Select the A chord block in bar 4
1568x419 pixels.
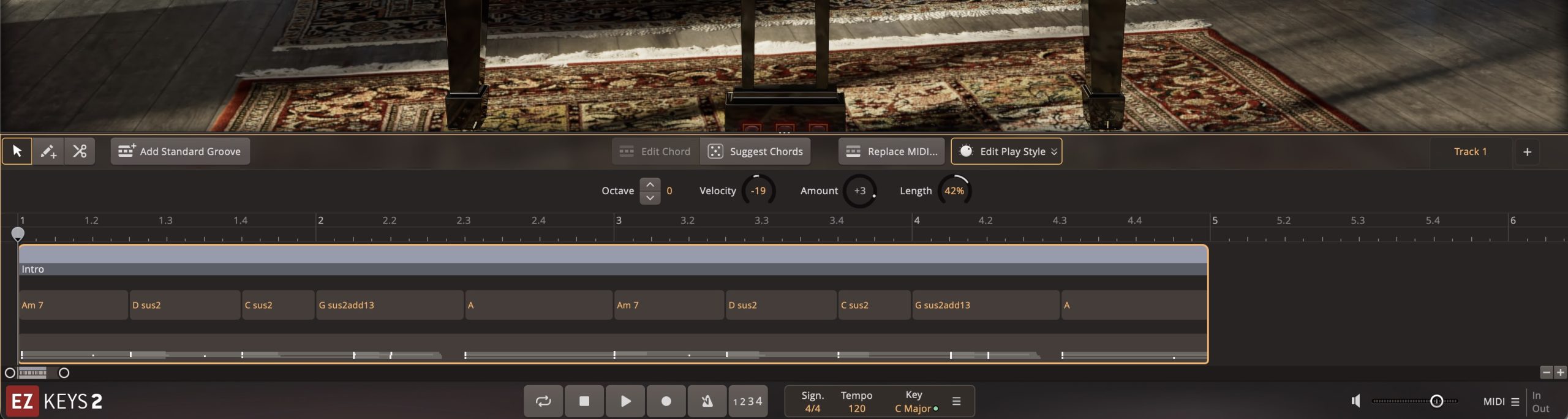tap(1134, 305)
